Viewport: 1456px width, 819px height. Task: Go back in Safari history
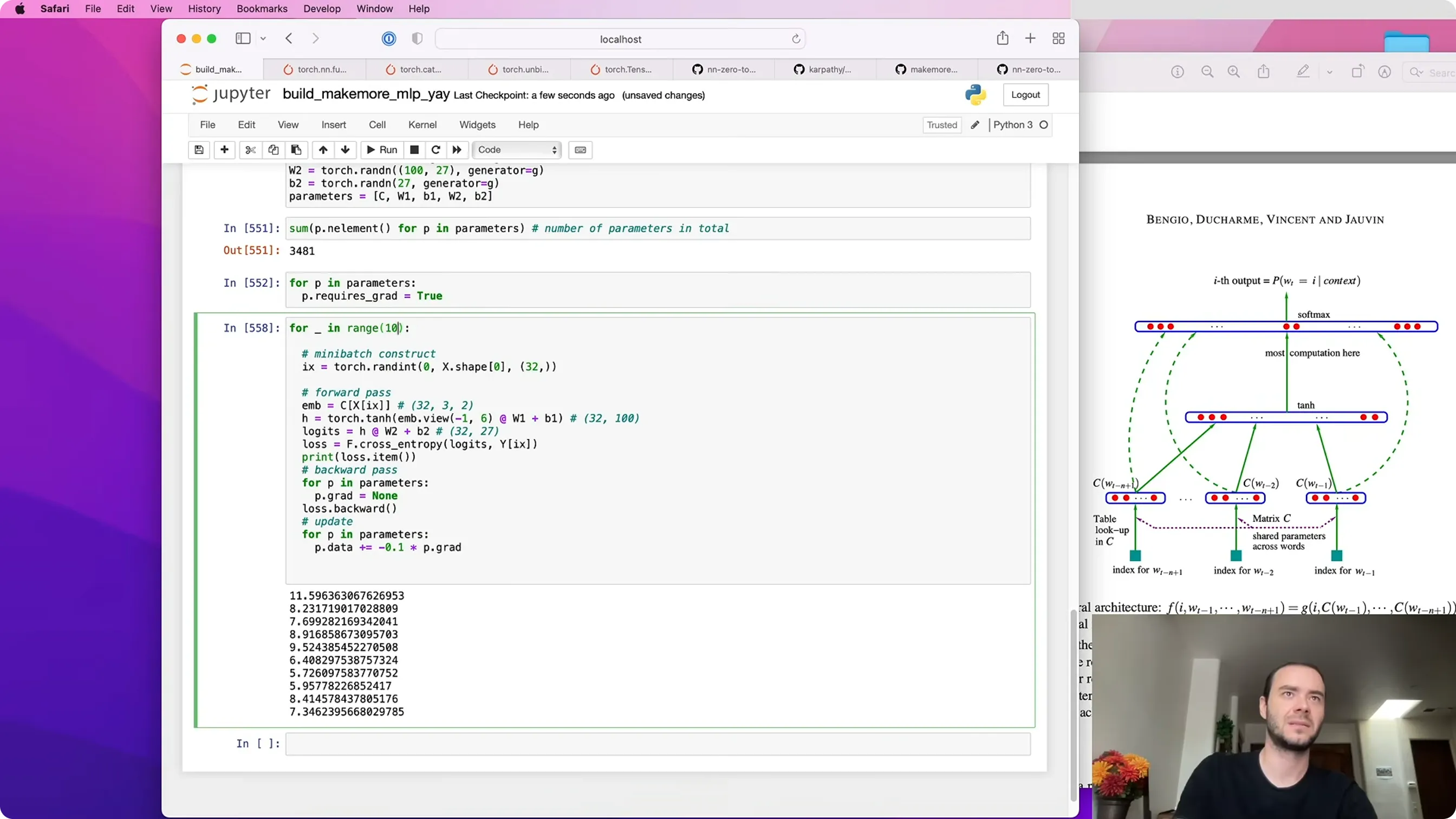pyautogui.click(x=289, y=38)
